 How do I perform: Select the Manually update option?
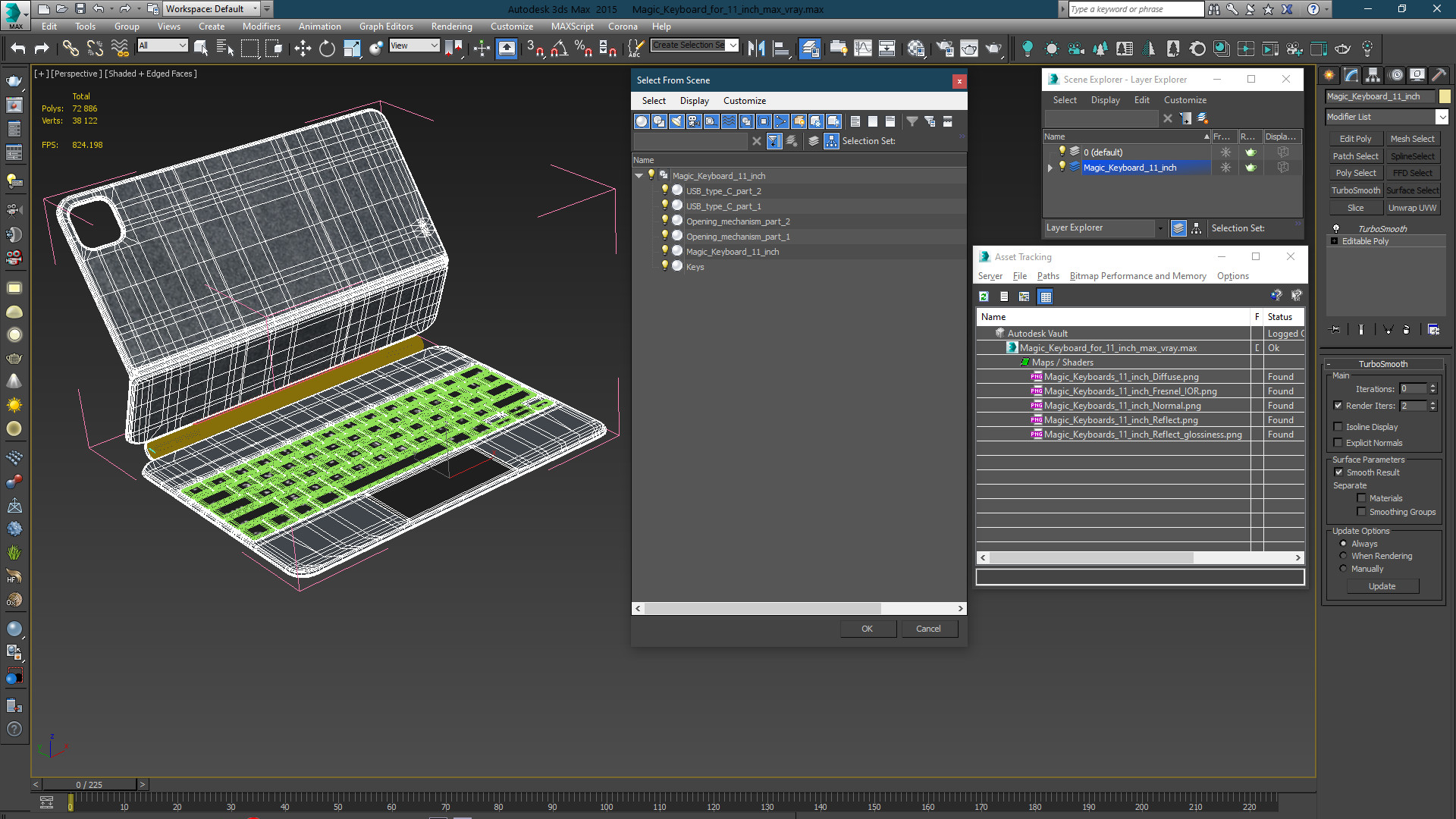tap(1344, 569)
